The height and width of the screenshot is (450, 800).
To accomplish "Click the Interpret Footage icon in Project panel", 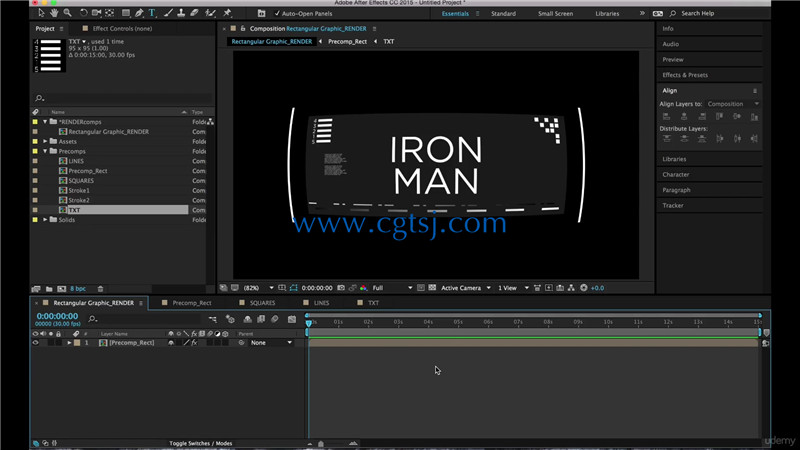I will click(x=36, y=289).
